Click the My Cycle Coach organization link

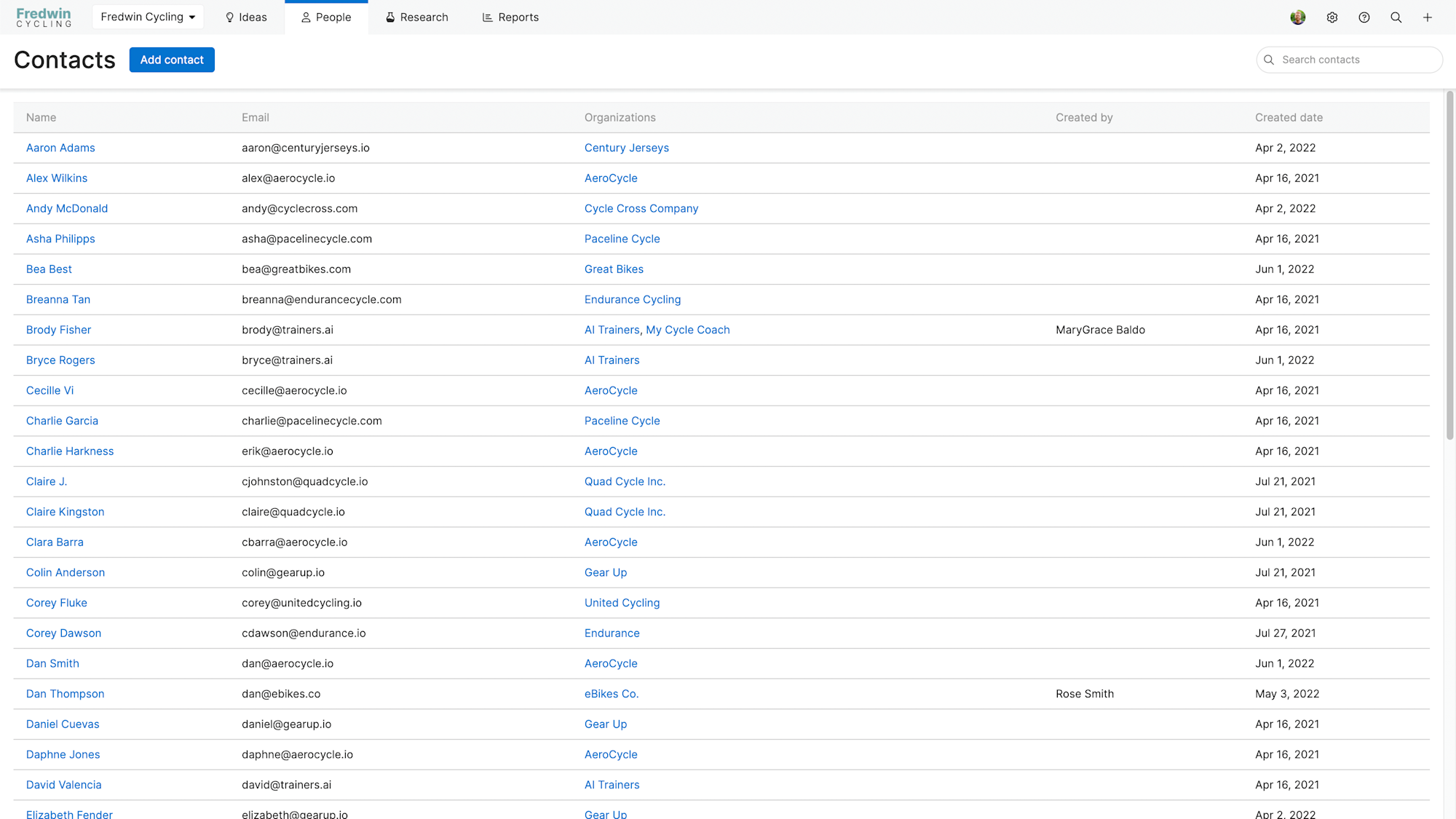(x=687, y=330)
